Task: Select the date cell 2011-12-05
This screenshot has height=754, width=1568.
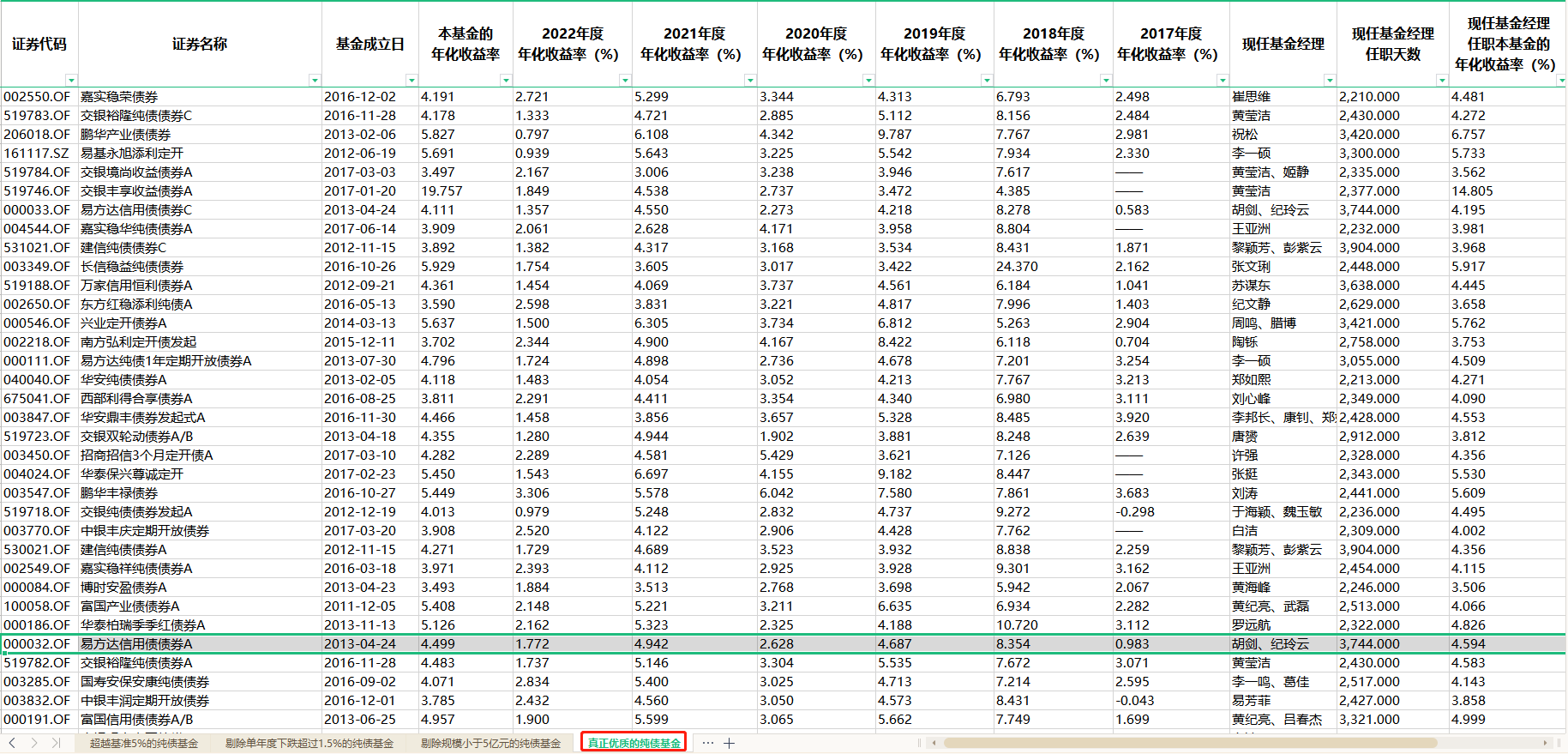Action: coord(370,606)
